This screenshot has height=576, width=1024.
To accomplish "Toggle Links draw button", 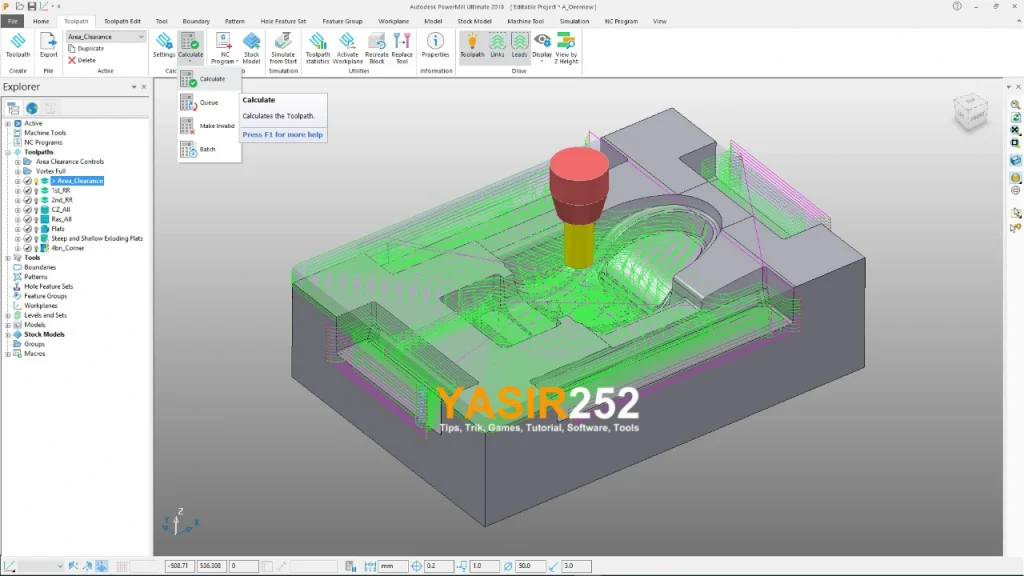I will pyautogui.click(x=497, y=46).
